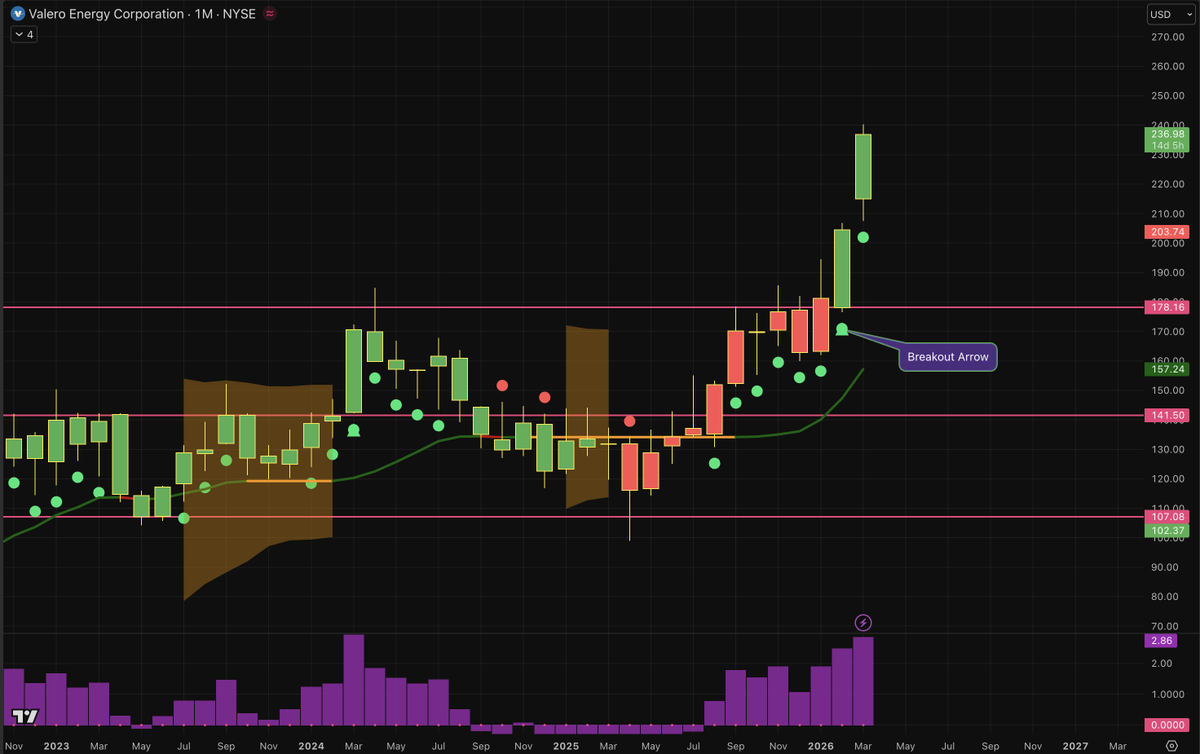Click the 250.00 price scale tick
The height and width of the screenshot is (754, 1200).
(1168, 96)
